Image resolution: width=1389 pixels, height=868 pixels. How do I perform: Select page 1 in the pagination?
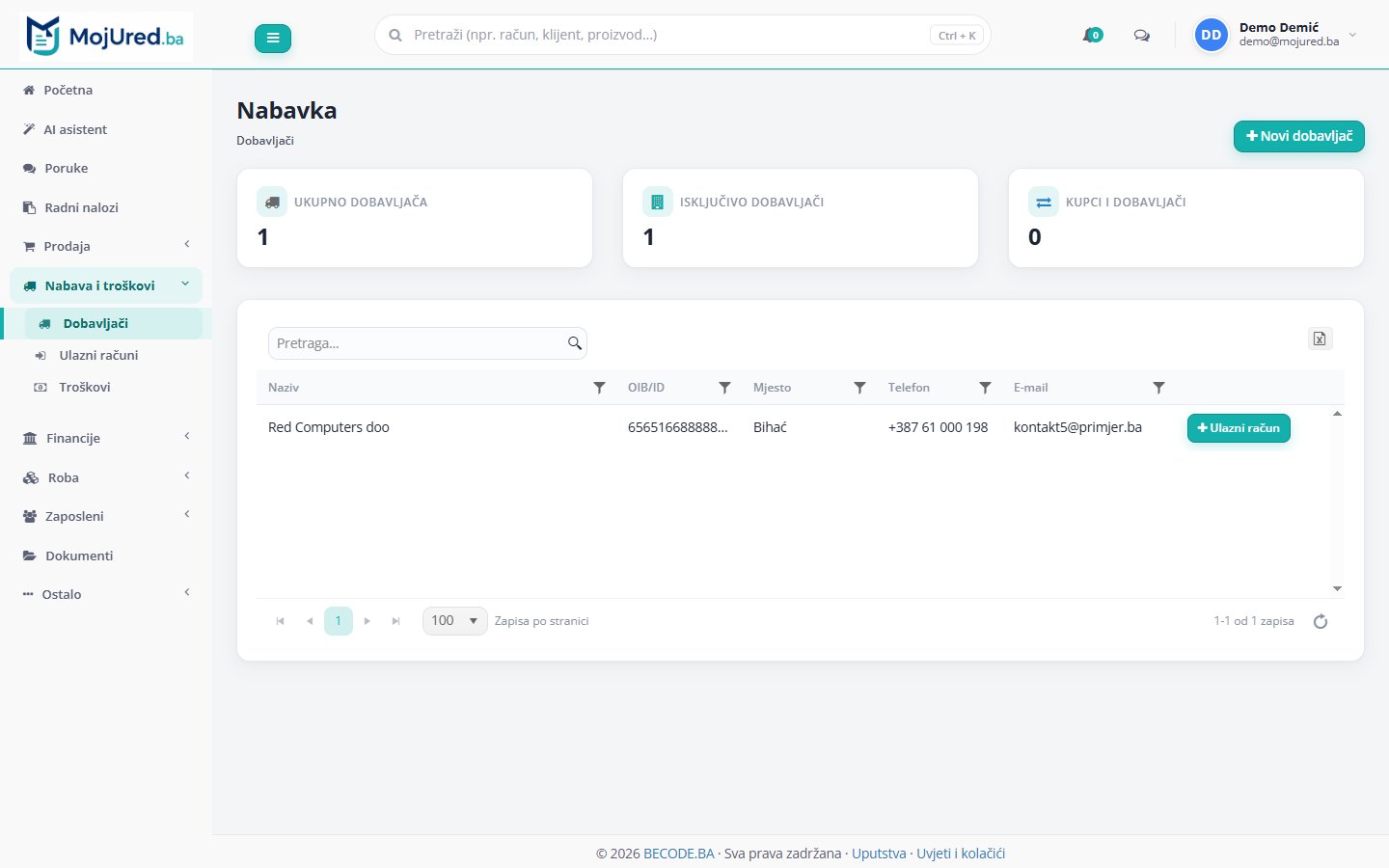[x=339, y=621]
